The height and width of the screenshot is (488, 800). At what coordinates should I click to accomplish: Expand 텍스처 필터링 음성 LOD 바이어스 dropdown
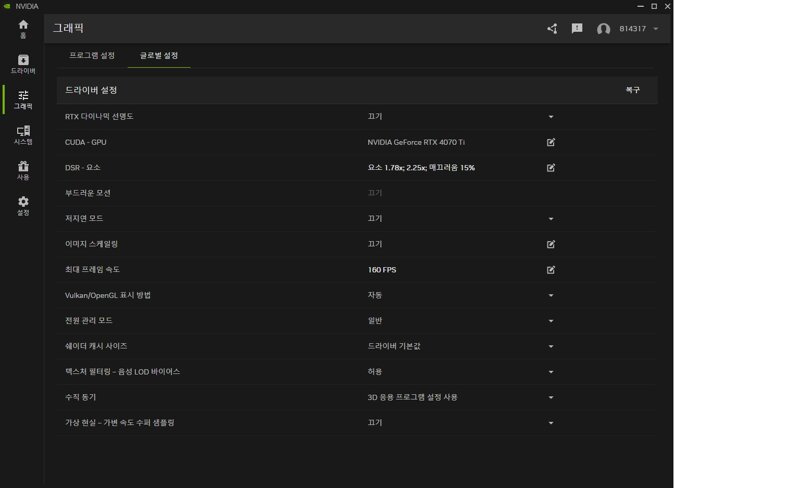coord(551,372)
